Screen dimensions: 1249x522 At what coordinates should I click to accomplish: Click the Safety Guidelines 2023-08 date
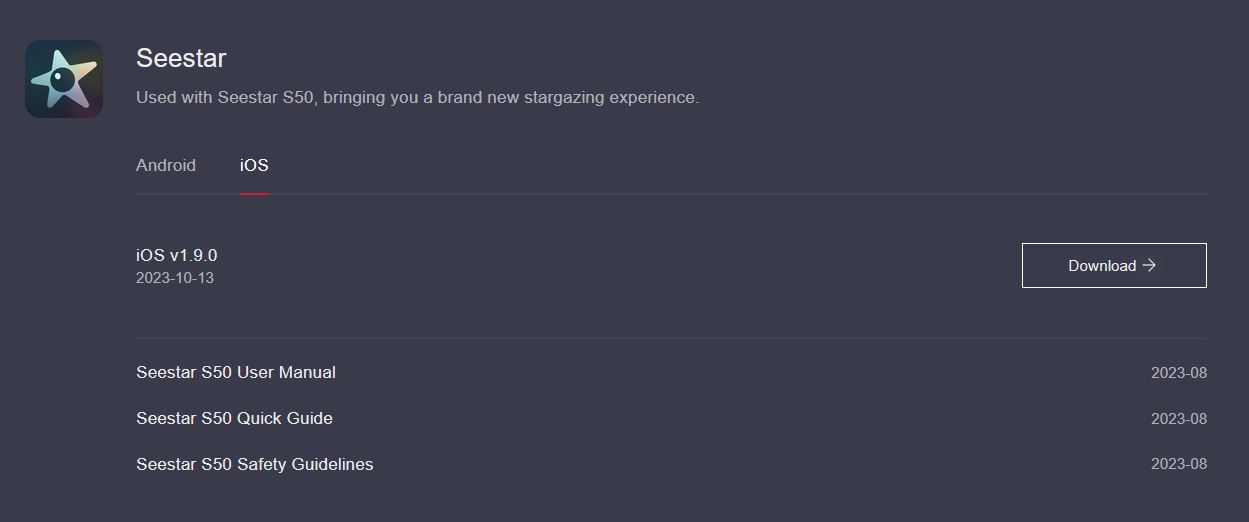(x=1179, y=464)
